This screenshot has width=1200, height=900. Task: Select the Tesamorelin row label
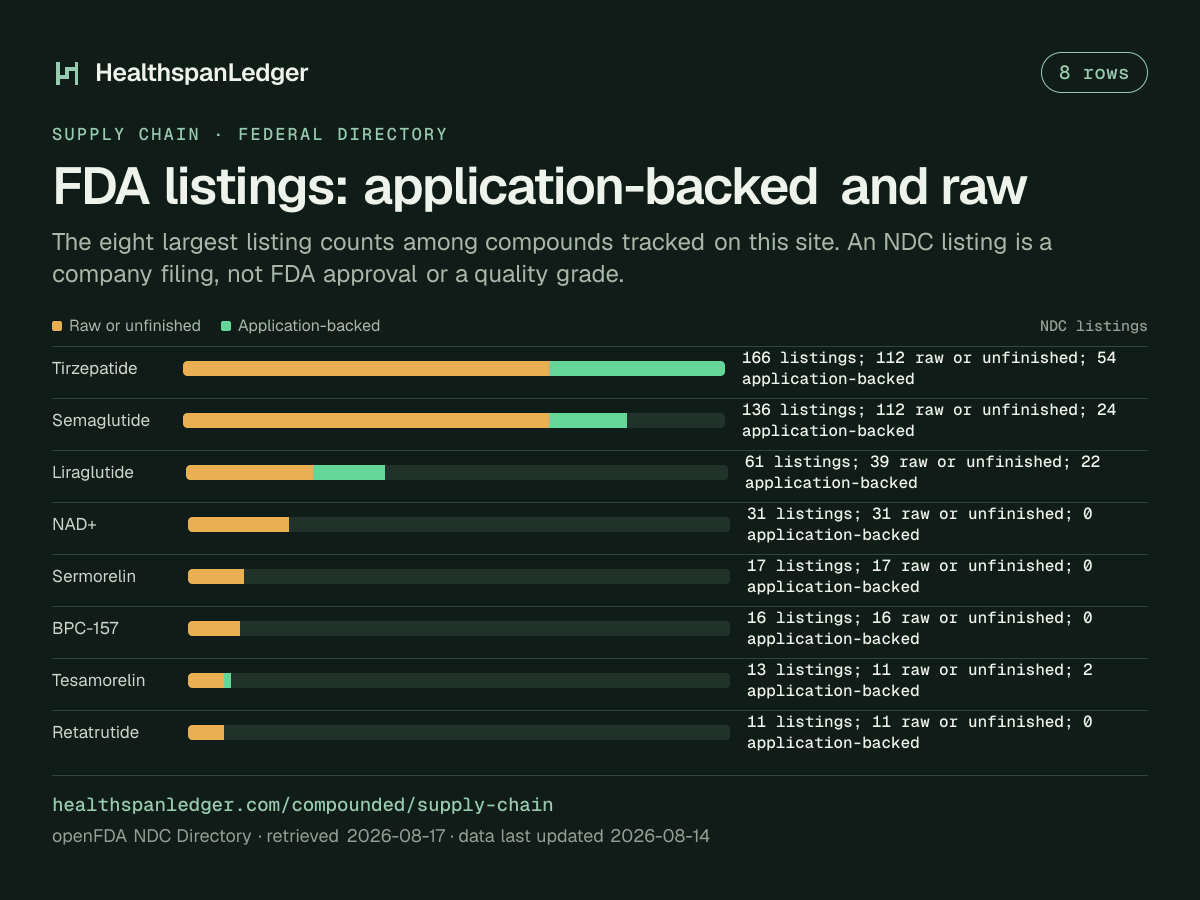98,680
